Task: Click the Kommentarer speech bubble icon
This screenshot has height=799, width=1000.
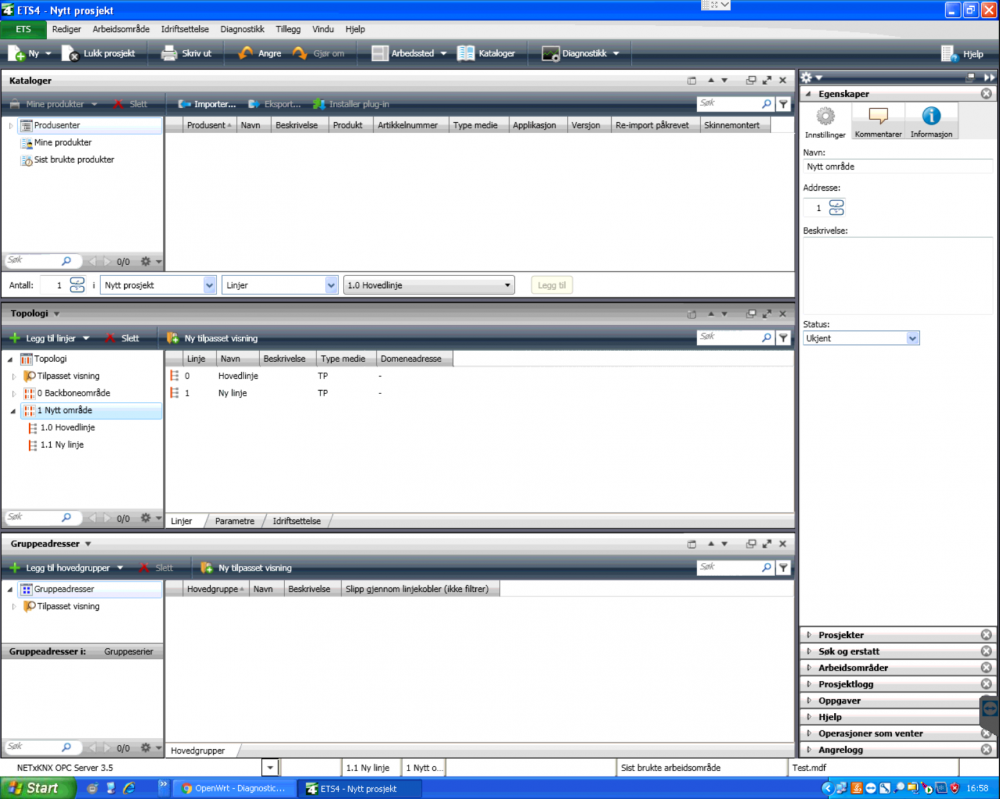Action: coord(878,118)
